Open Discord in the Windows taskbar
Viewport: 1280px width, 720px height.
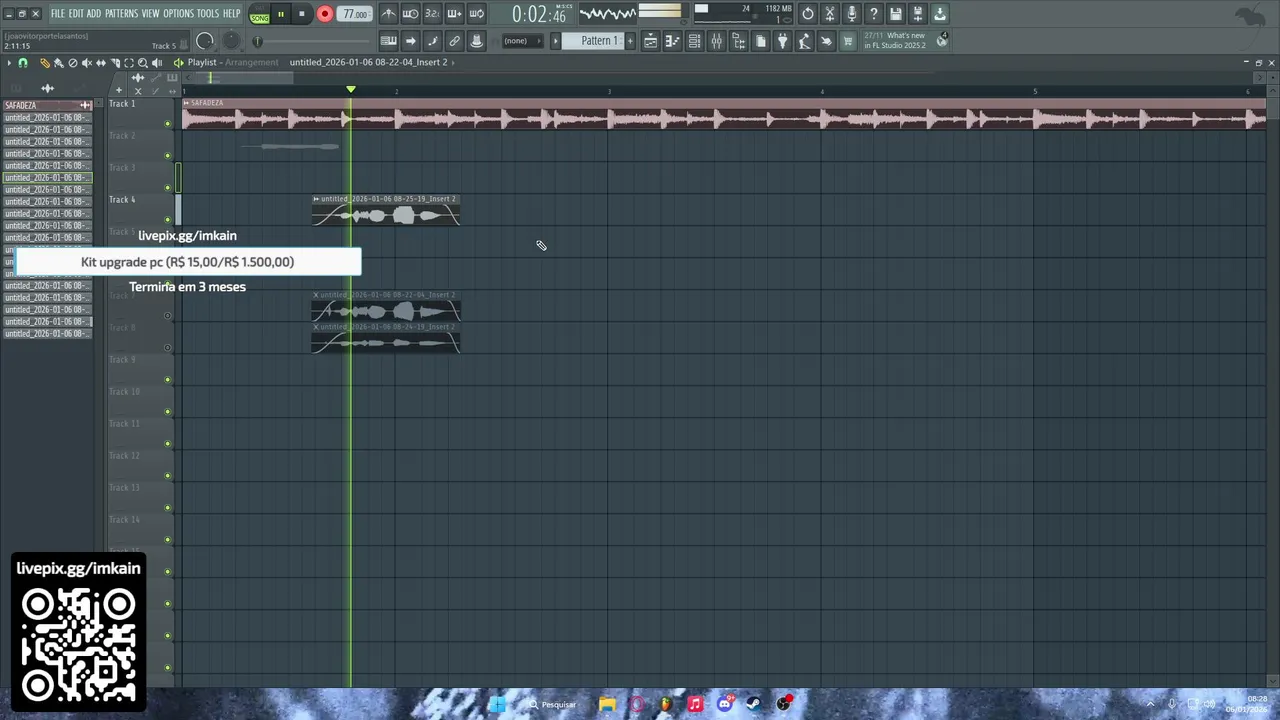(x=724, y=703)
